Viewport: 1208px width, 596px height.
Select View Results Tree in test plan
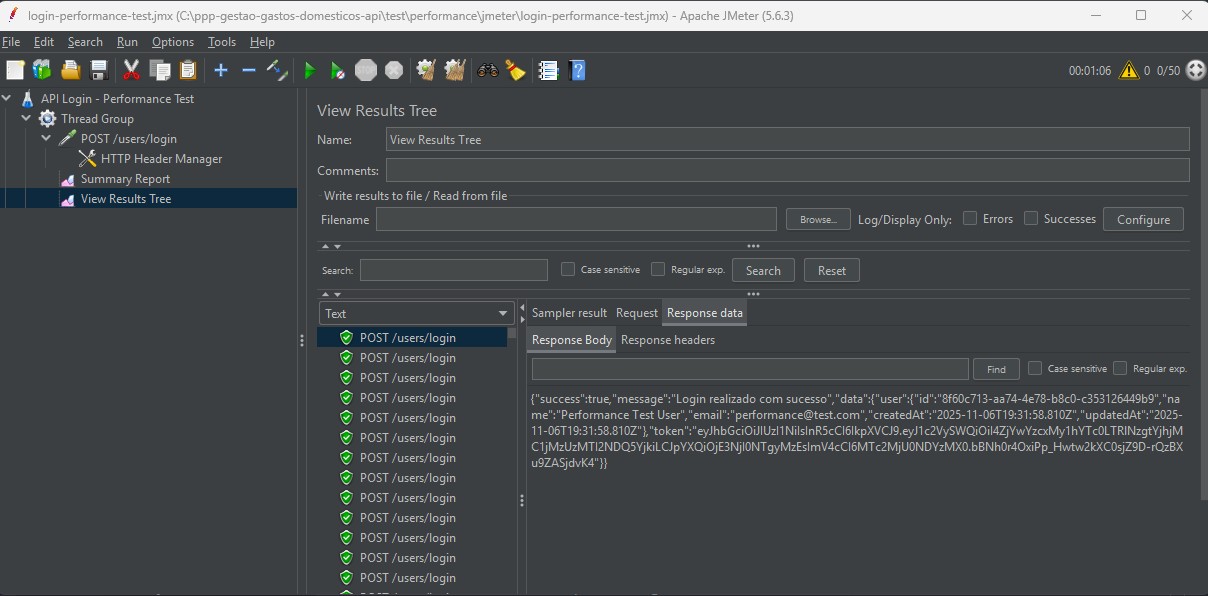coord(125,199)
